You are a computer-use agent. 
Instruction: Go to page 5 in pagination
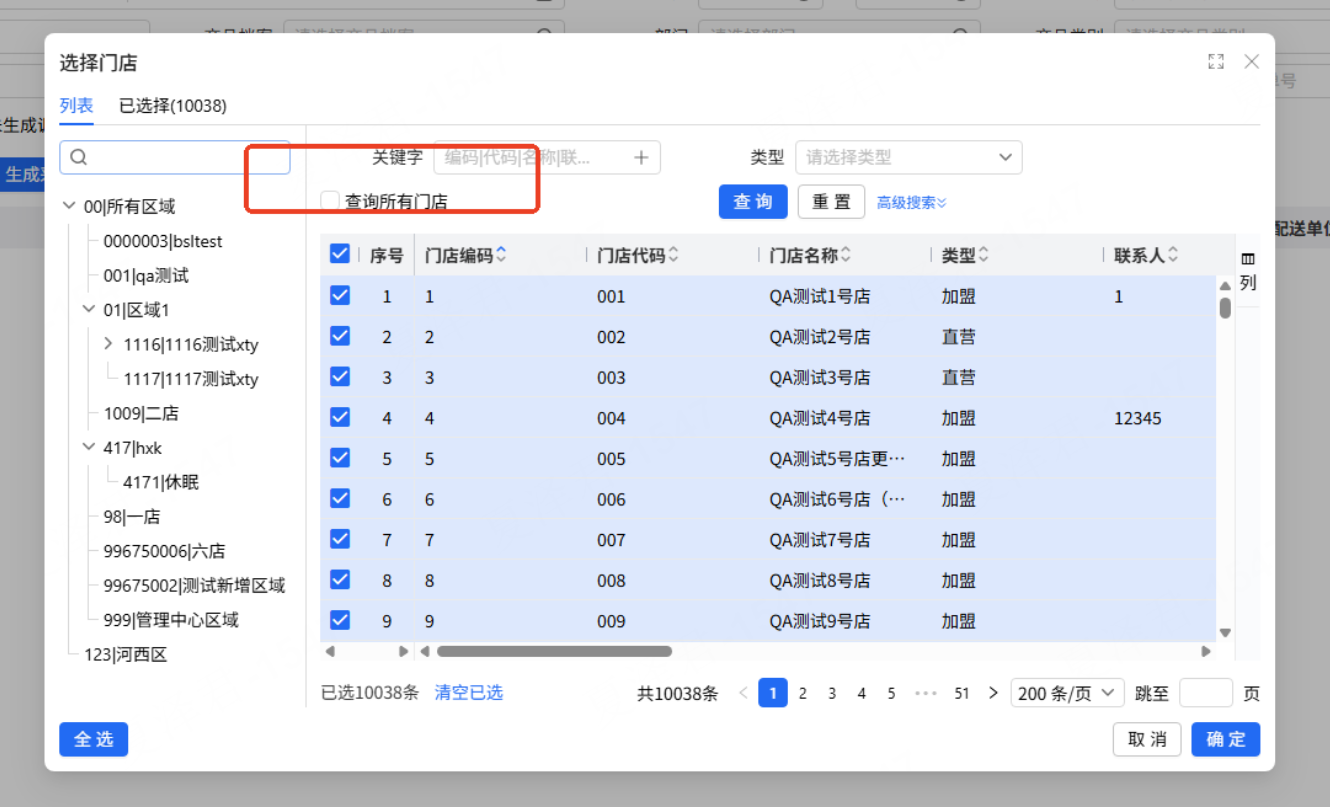tap(891, 693)
